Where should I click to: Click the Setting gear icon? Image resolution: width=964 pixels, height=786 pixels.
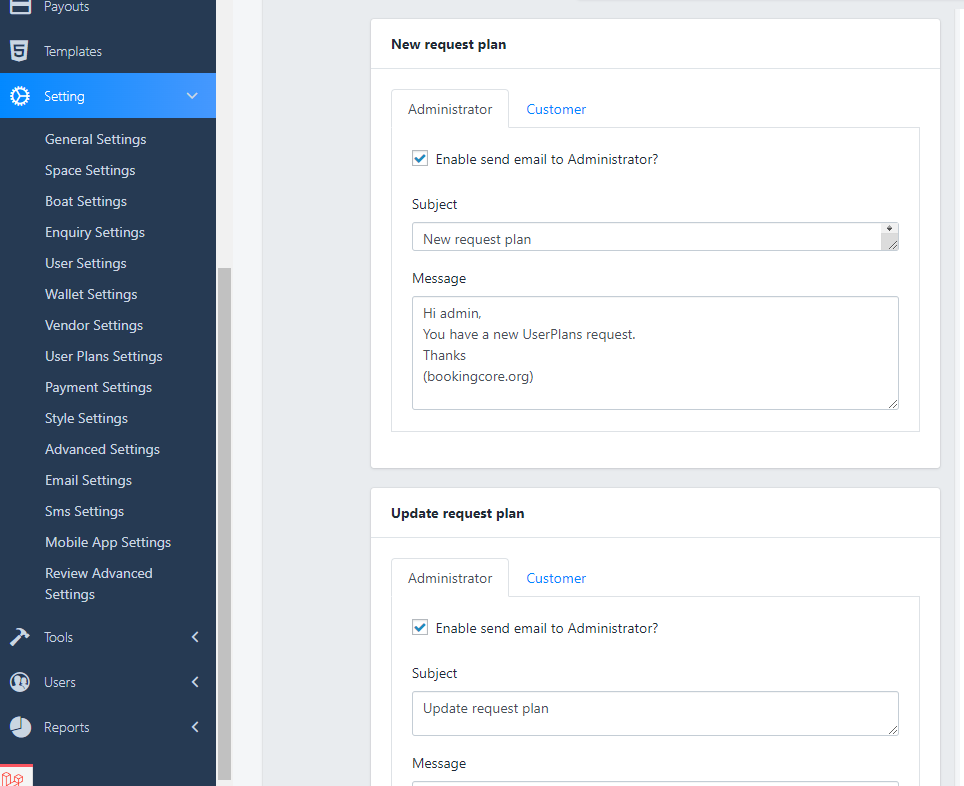point(20,96)
